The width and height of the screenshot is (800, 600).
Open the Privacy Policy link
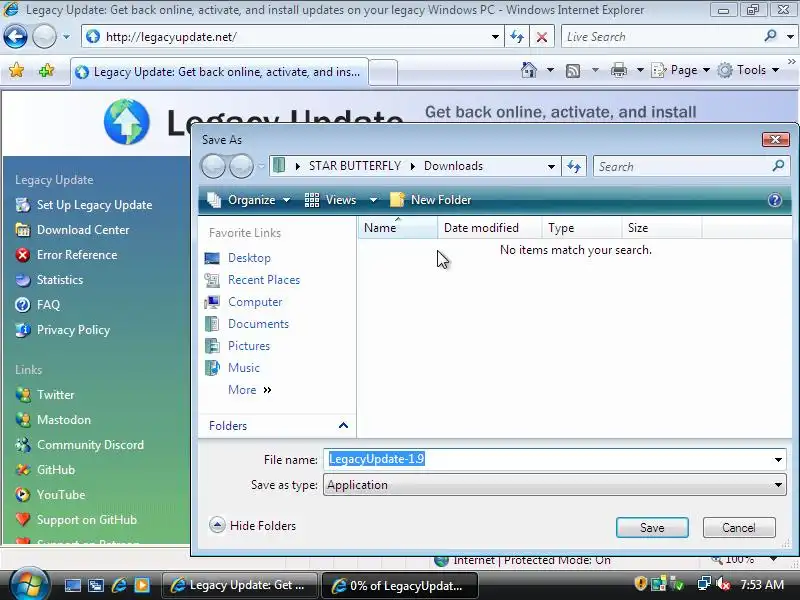tap(73, 330)
